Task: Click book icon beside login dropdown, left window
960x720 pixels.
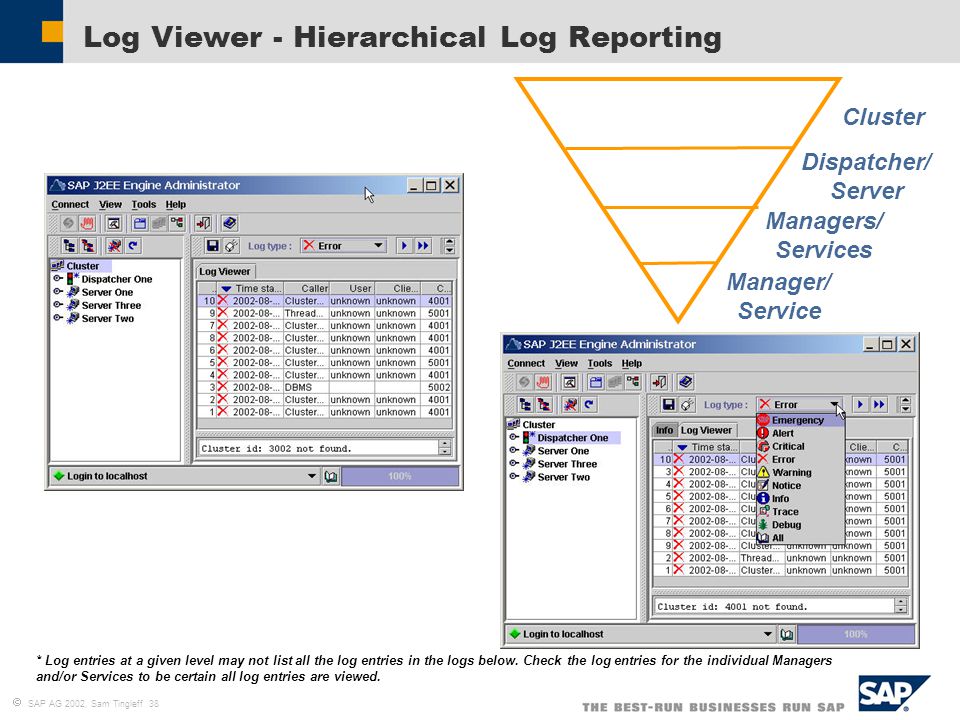Action: pyautogui.click(x=331, y=476)
